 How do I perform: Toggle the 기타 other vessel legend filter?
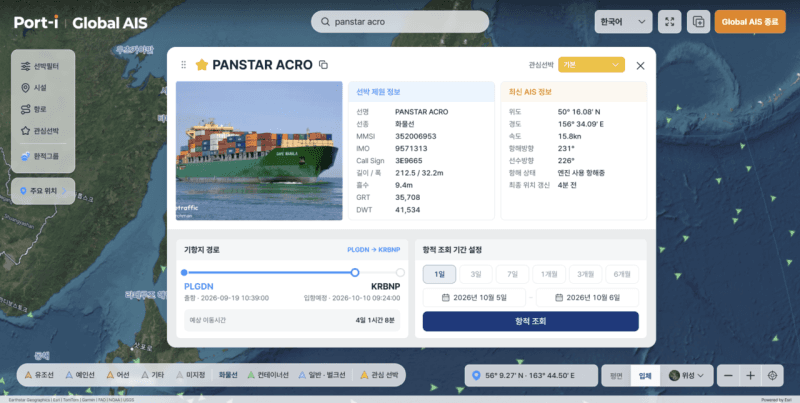tap(152, 375)
